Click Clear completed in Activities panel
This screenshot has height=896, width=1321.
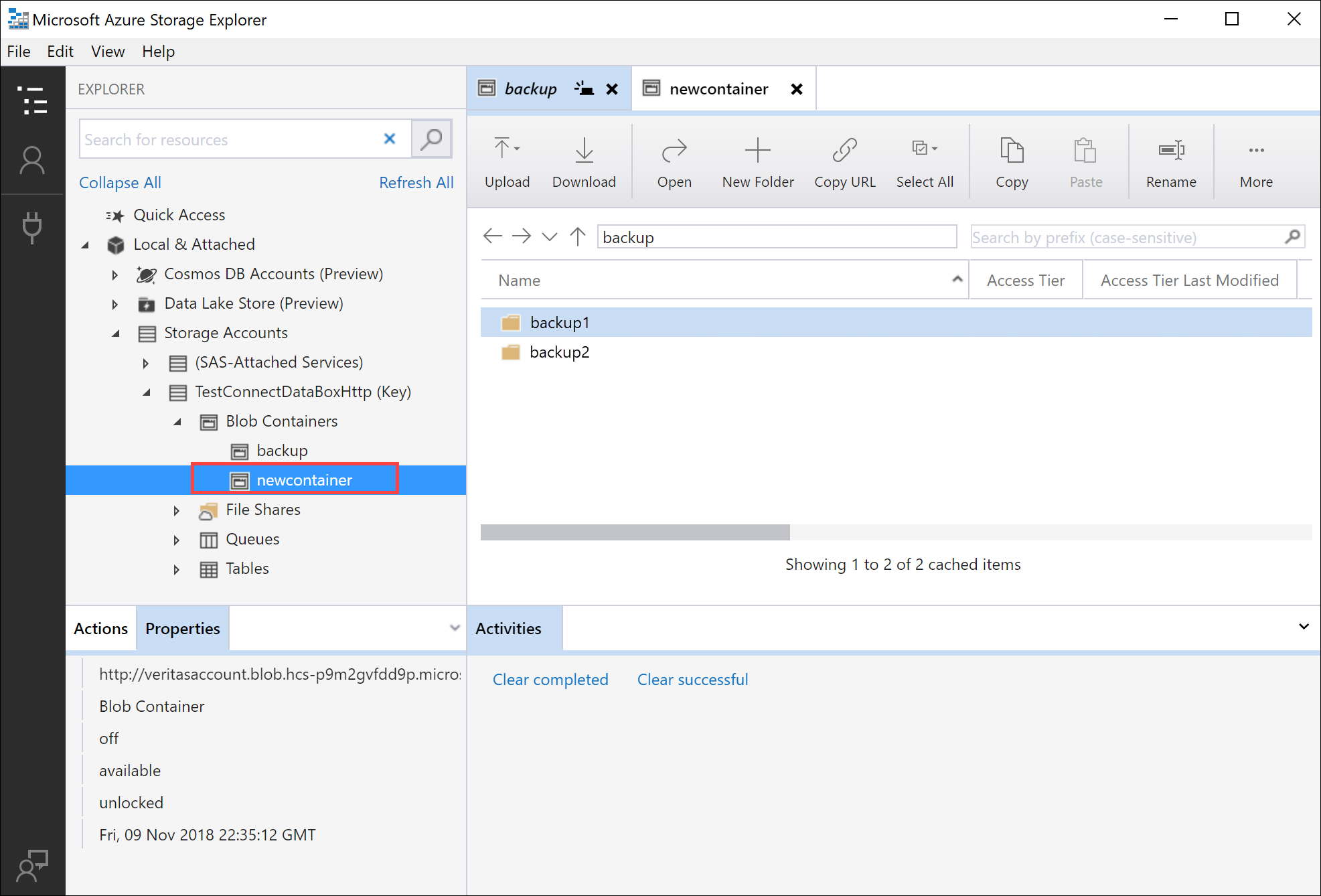point(551,680)
